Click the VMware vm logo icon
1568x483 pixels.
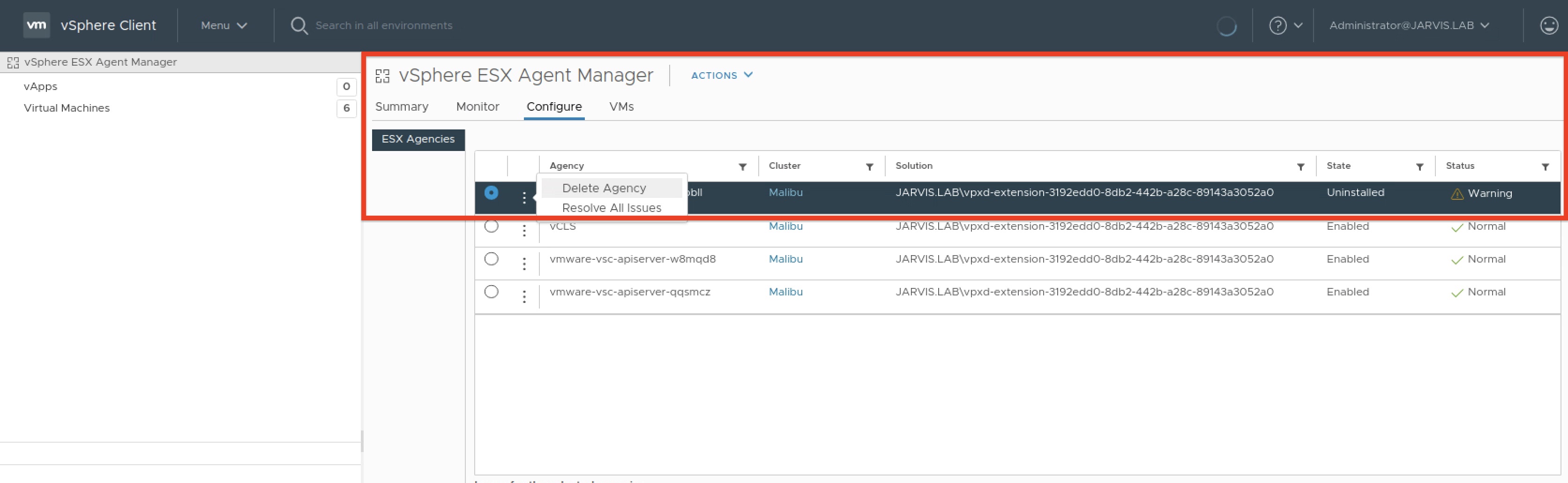point(37,25)
